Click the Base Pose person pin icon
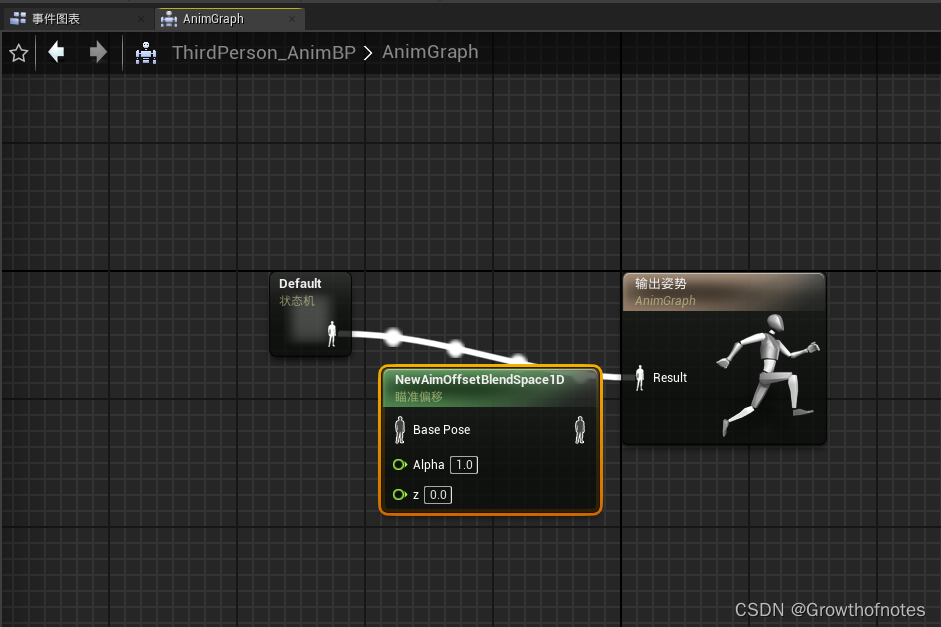 (x=399, y=429)
